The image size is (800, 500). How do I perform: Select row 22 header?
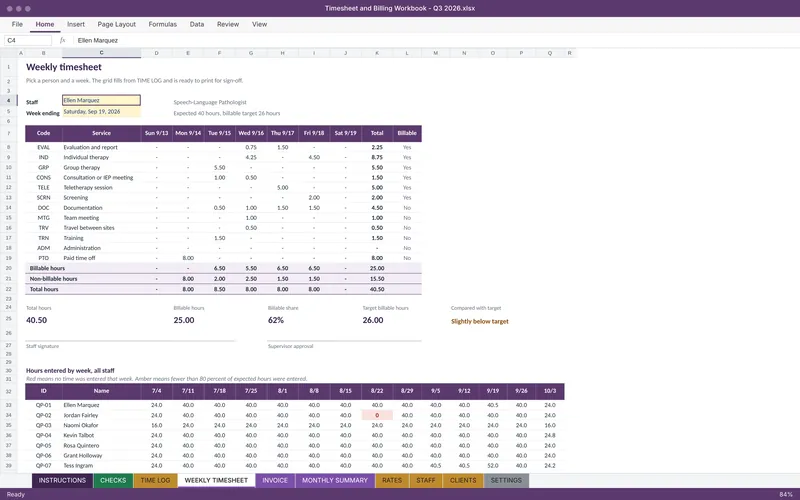pyautogui.click(x=9, y=289)
